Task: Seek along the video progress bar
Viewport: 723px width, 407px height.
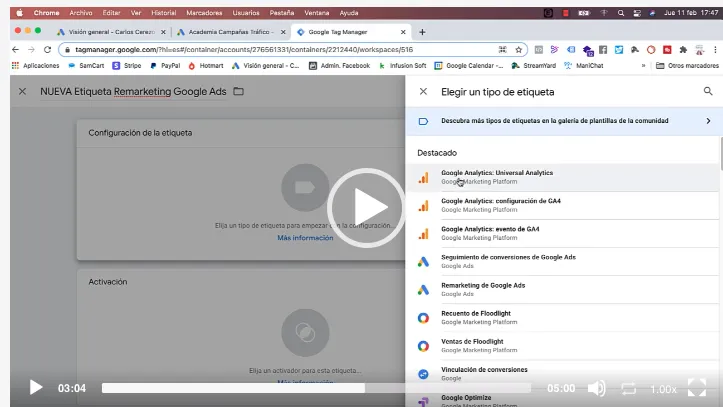Action: pyautogui.click(x=316, y=388)
